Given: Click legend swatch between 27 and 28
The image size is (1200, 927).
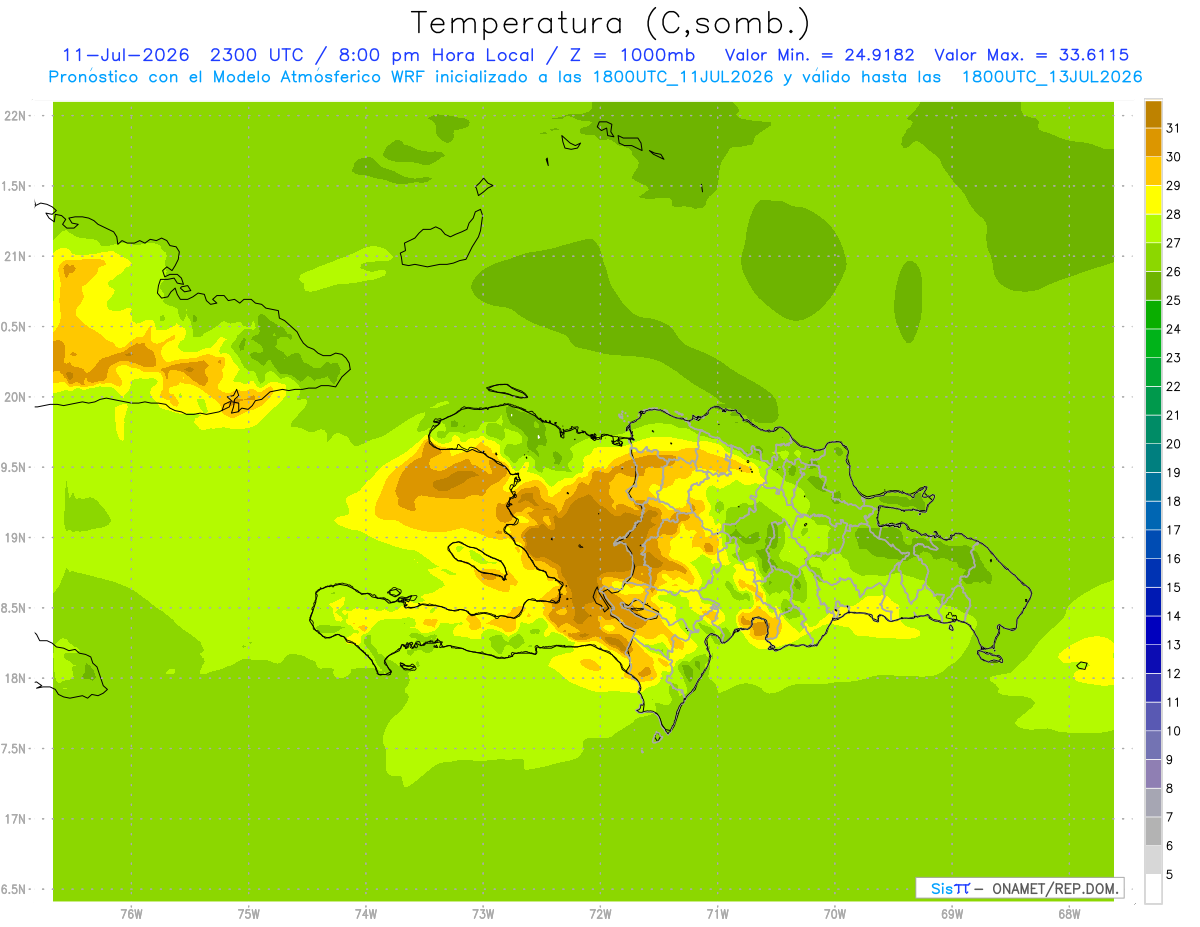Looking at the screenshot, I should (1153, 228).
